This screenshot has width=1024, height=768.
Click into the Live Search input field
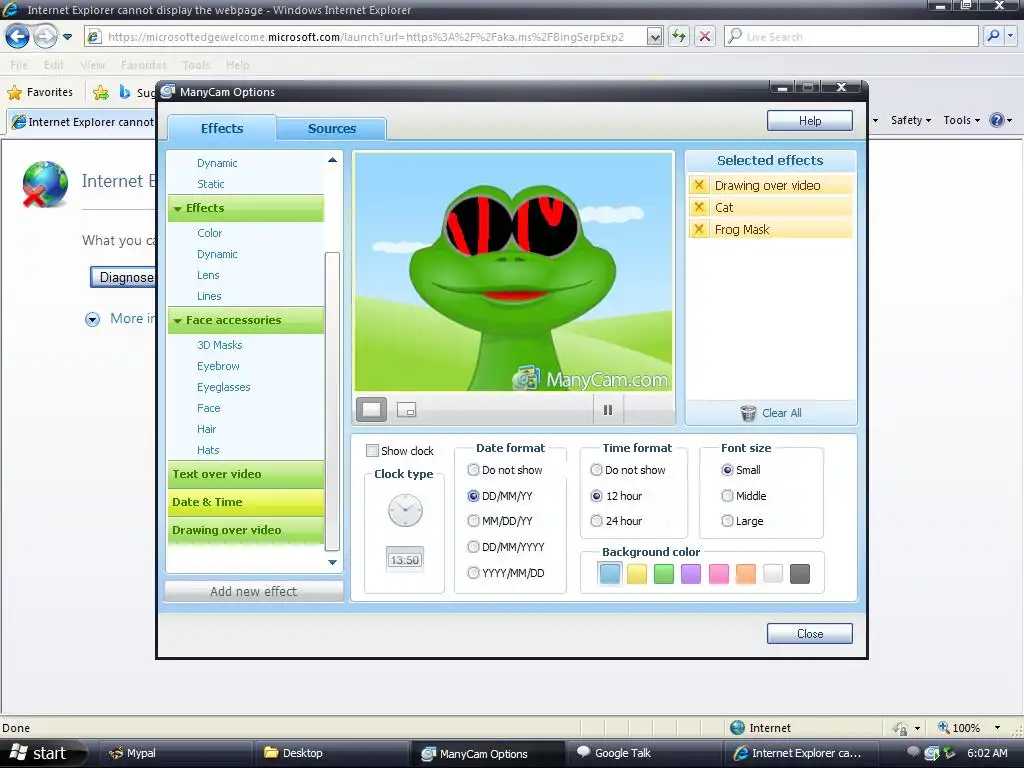tap(852, 37)
